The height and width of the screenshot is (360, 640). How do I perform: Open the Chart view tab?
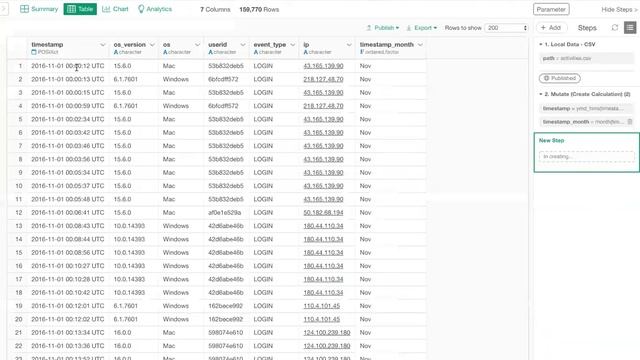pyautogui.click(x=115, y=9)
